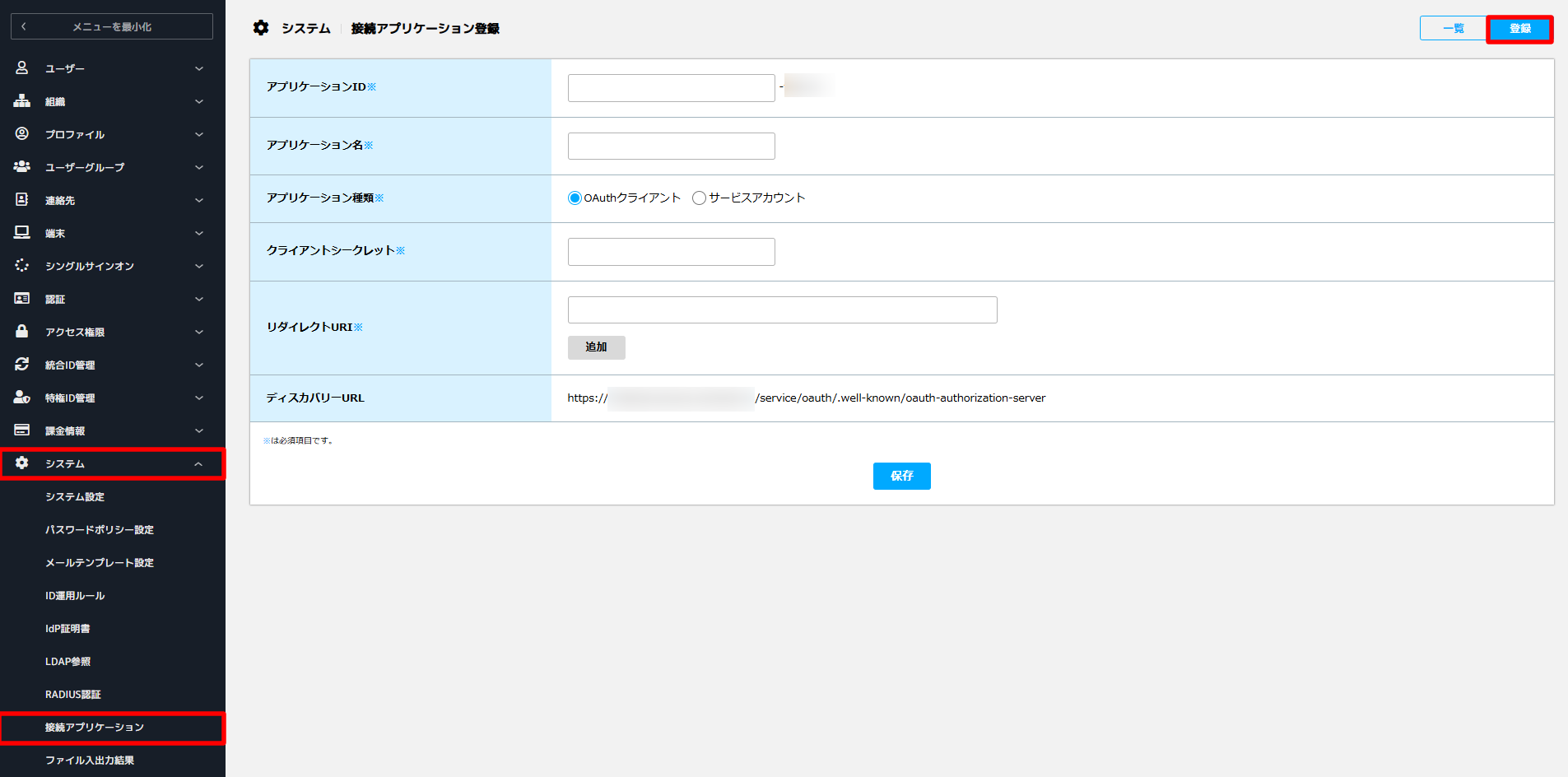The image size is (1568, 777).
Task: Click the 一覧 button at top right
Action: 1454,29
